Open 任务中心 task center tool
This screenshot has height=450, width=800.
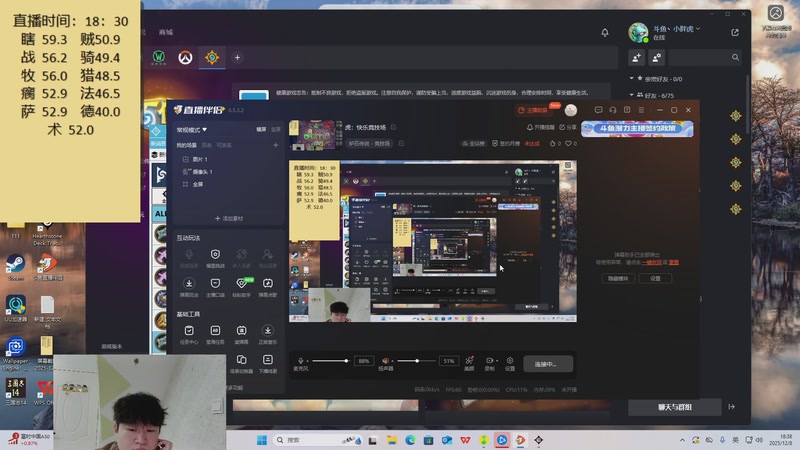[189, 334]
